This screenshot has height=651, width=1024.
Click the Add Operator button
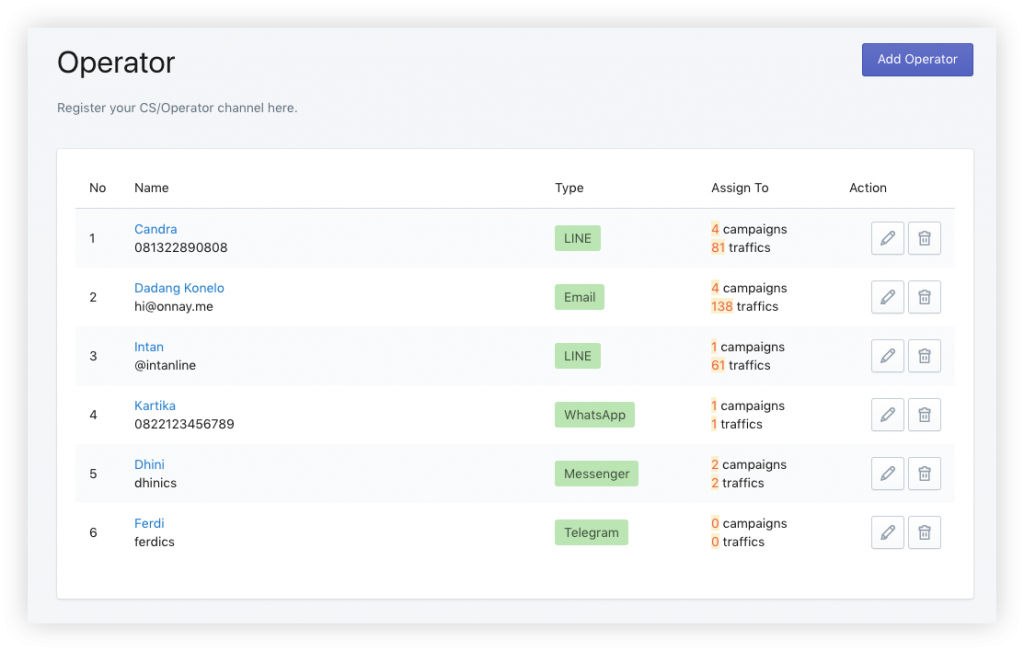tap(917, 59)
